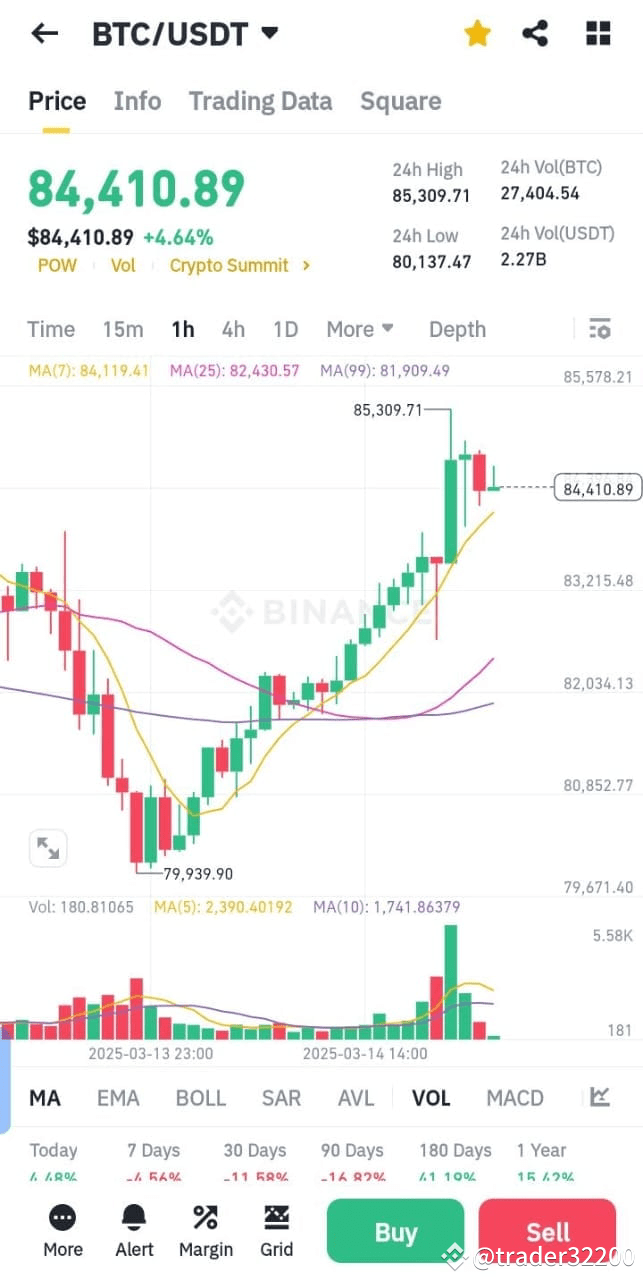Image resolution: width=643 pixels, height=1280 pixels.
Task: Open the apps grid icon top right
Action: coord(597,33)
